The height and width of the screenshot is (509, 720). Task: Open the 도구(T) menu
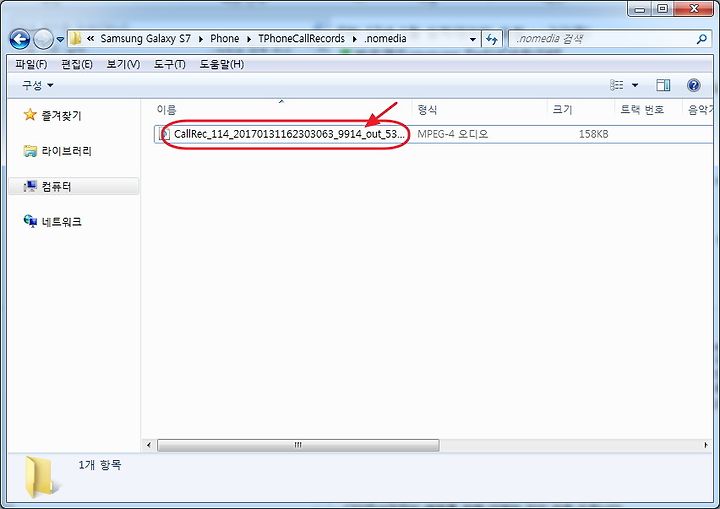pyautogui.click(x=169, y=64)
